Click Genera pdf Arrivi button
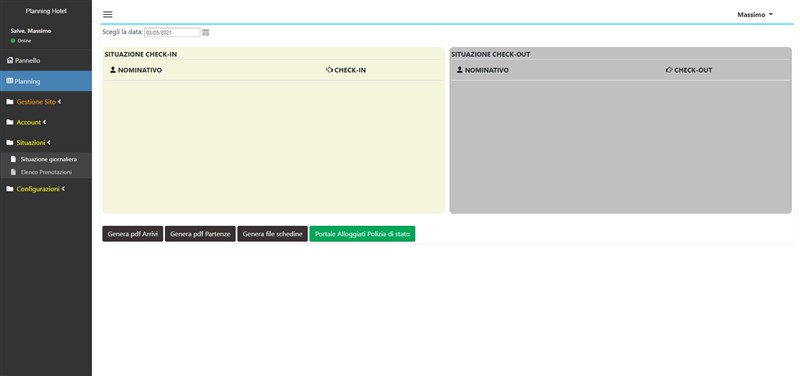This screenshot has width=800, height=376. (133, 234)
